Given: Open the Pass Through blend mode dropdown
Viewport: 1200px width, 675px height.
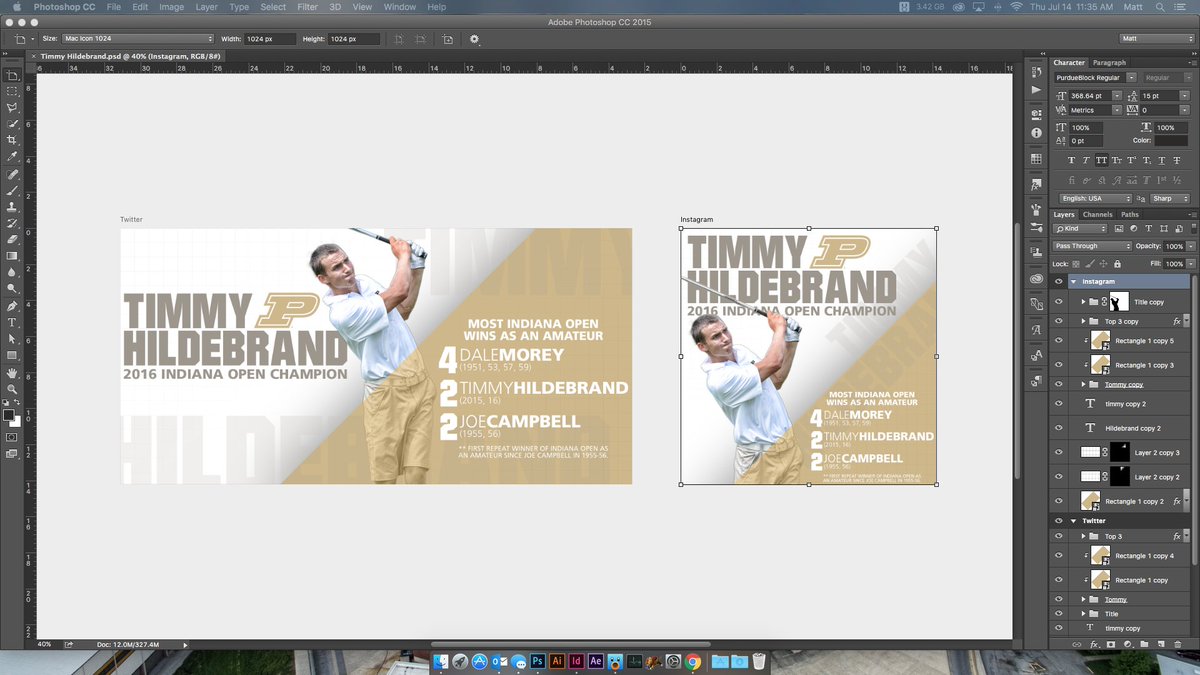Looking at the screenshot, I should tap(1092, 246).
